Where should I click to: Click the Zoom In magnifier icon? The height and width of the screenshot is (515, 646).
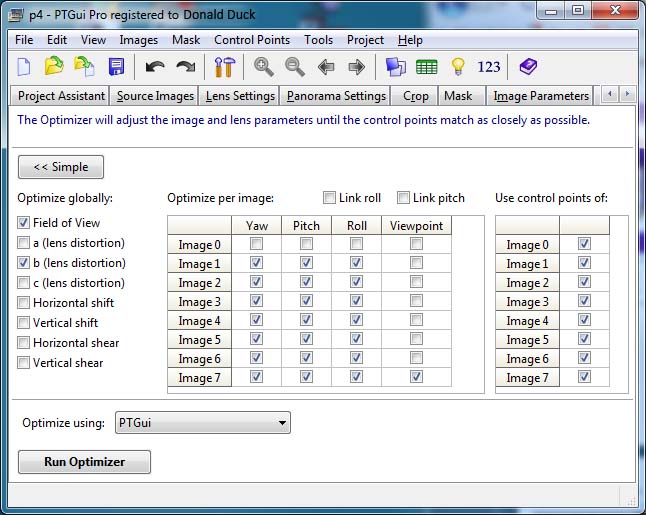click(263, 67)
